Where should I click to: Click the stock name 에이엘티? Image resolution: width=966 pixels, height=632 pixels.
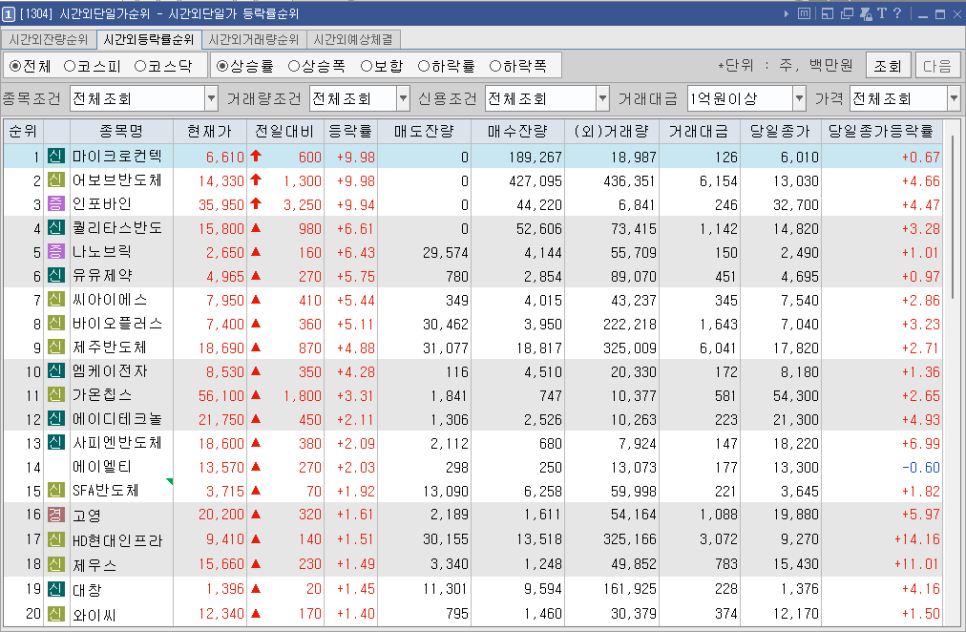tap(102, 467)
